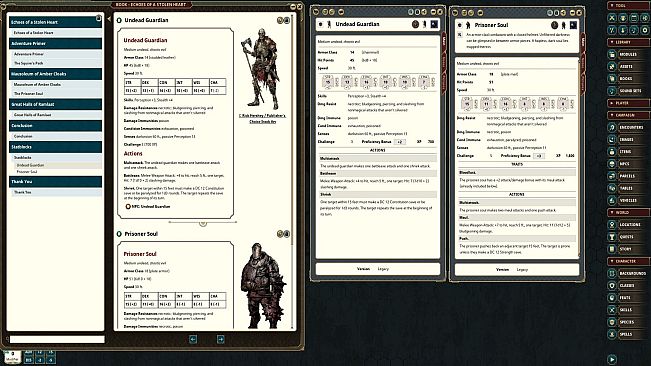Open the Classes character list
651x366 pixels.
pos(628,285)
